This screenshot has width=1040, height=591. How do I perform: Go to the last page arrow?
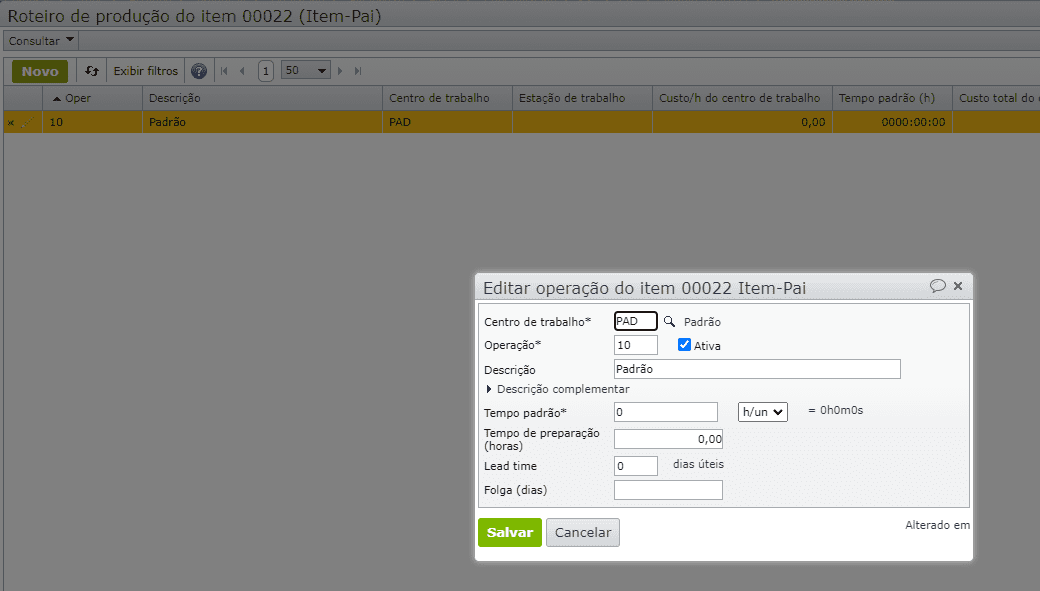coord(358,71)
